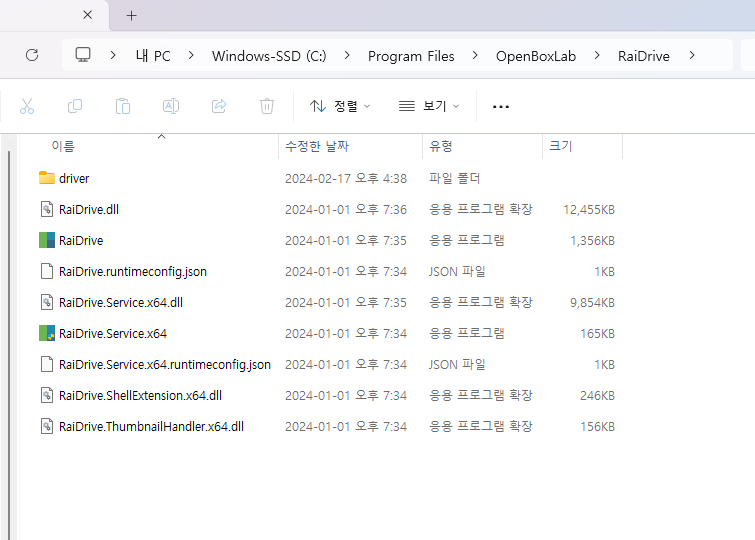755x540 pixels.
Task: Click date 2024-01-01 오후 7:36
Action: tap(346, 210)
